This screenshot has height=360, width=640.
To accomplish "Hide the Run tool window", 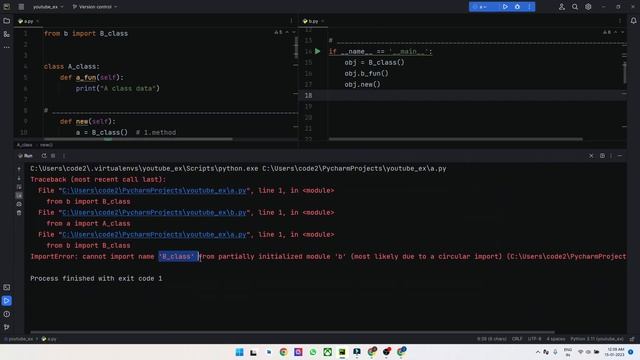I will 620,156.
